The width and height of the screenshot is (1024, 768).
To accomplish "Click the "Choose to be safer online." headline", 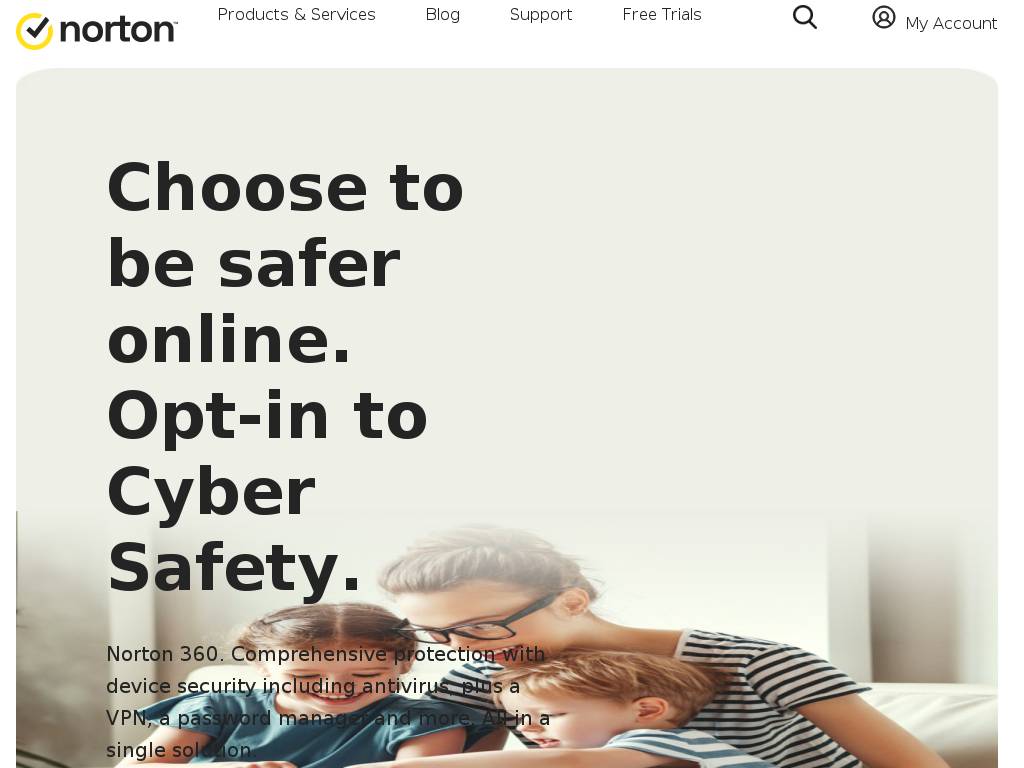I will pyautogui.click(x=285, y=263).
